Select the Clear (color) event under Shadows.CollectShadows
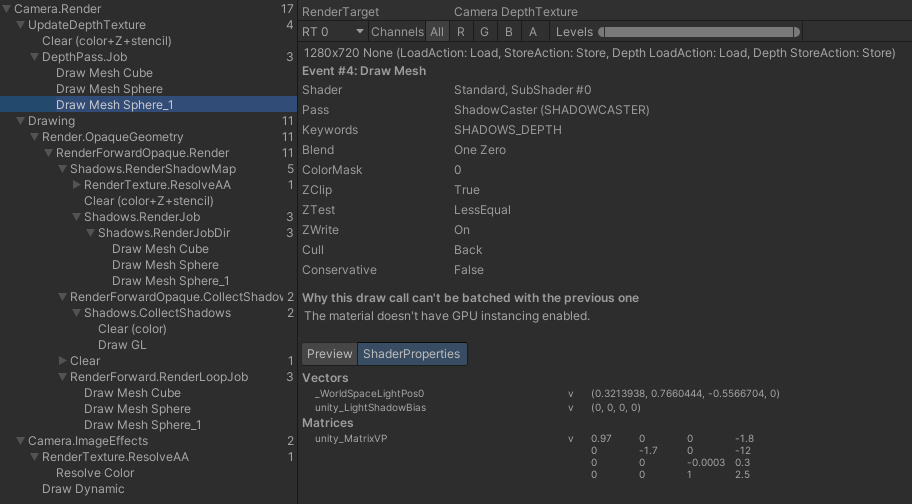Screen dimensions: 912x504 tap(132, 329)
